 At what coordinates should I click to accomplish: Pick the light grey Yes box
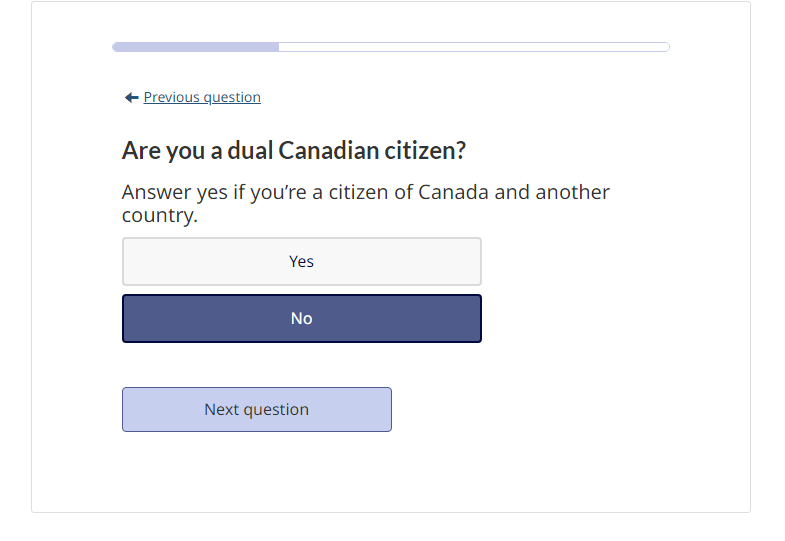(301, 262)
